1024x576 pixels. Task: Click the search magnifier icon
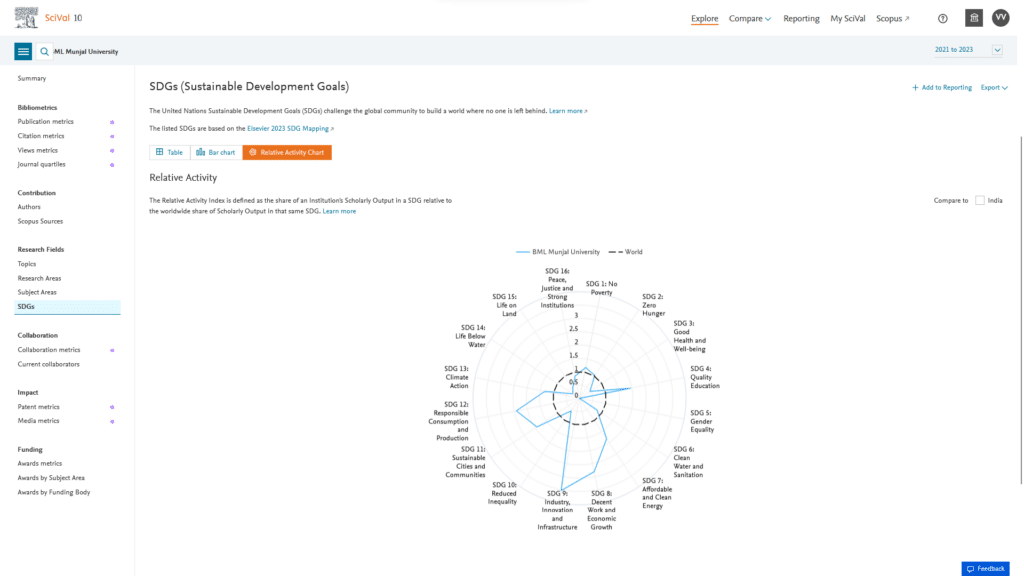44,51
